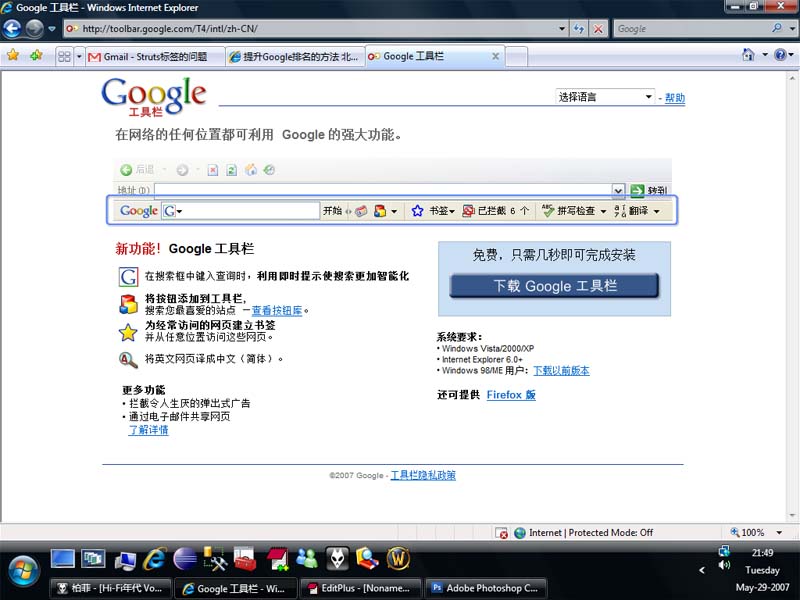The width and height of the screenshot is (800, 600).
Task: Open the Quick Tabs grid icon
Action: click(x=64, y=56)
